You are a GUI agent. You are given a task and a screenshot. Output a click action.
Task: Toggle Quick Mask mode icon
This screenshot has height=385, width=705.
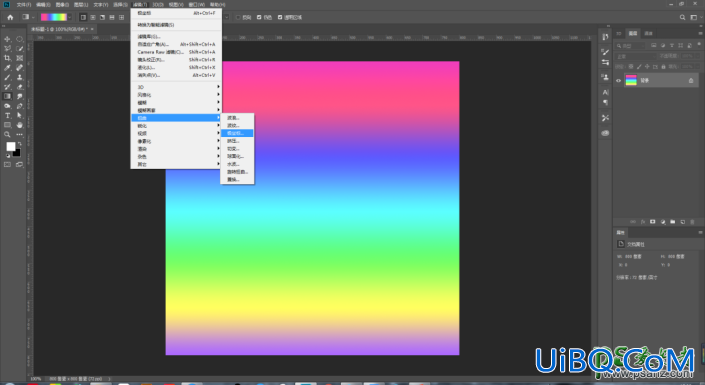click(x=7, y=165)
